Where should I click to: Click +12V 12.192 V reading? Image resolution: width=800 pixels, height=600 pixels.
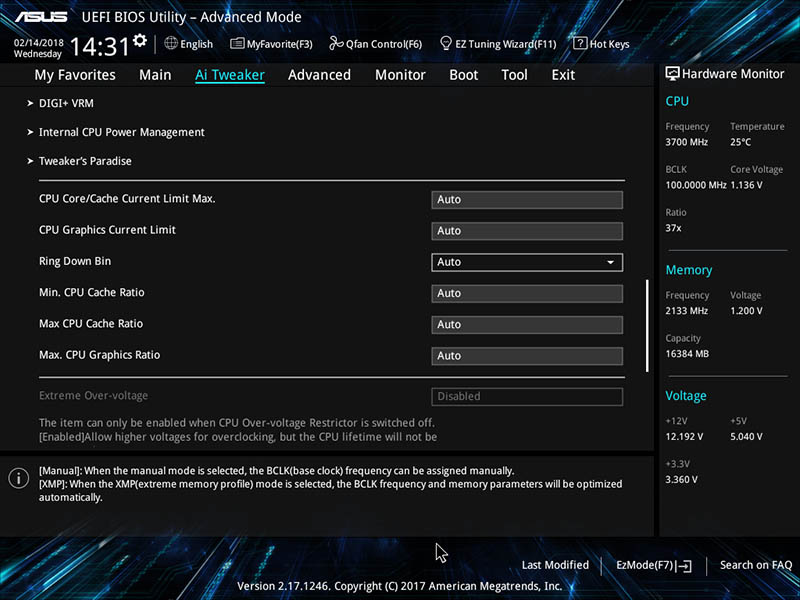click(x=684, y=437)
